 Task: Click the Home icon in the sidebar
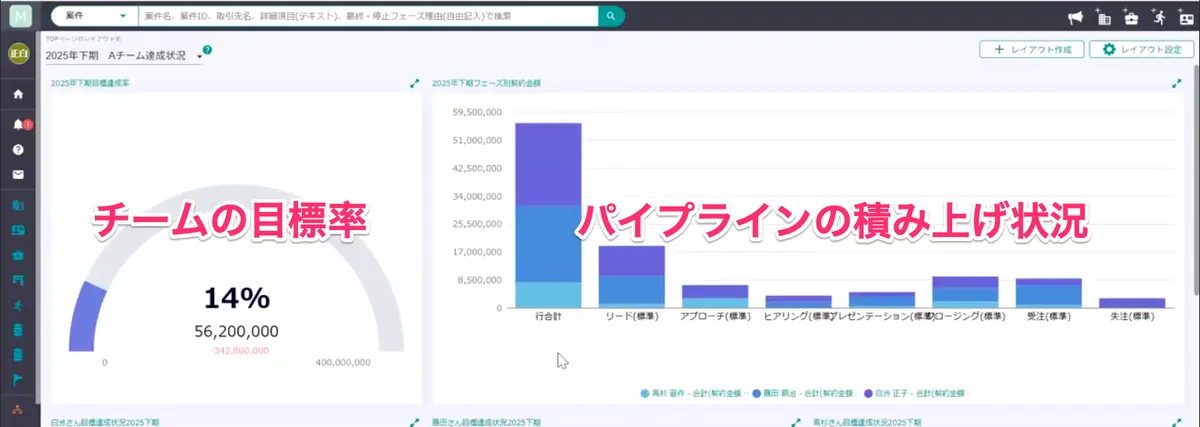pos(18,94)
